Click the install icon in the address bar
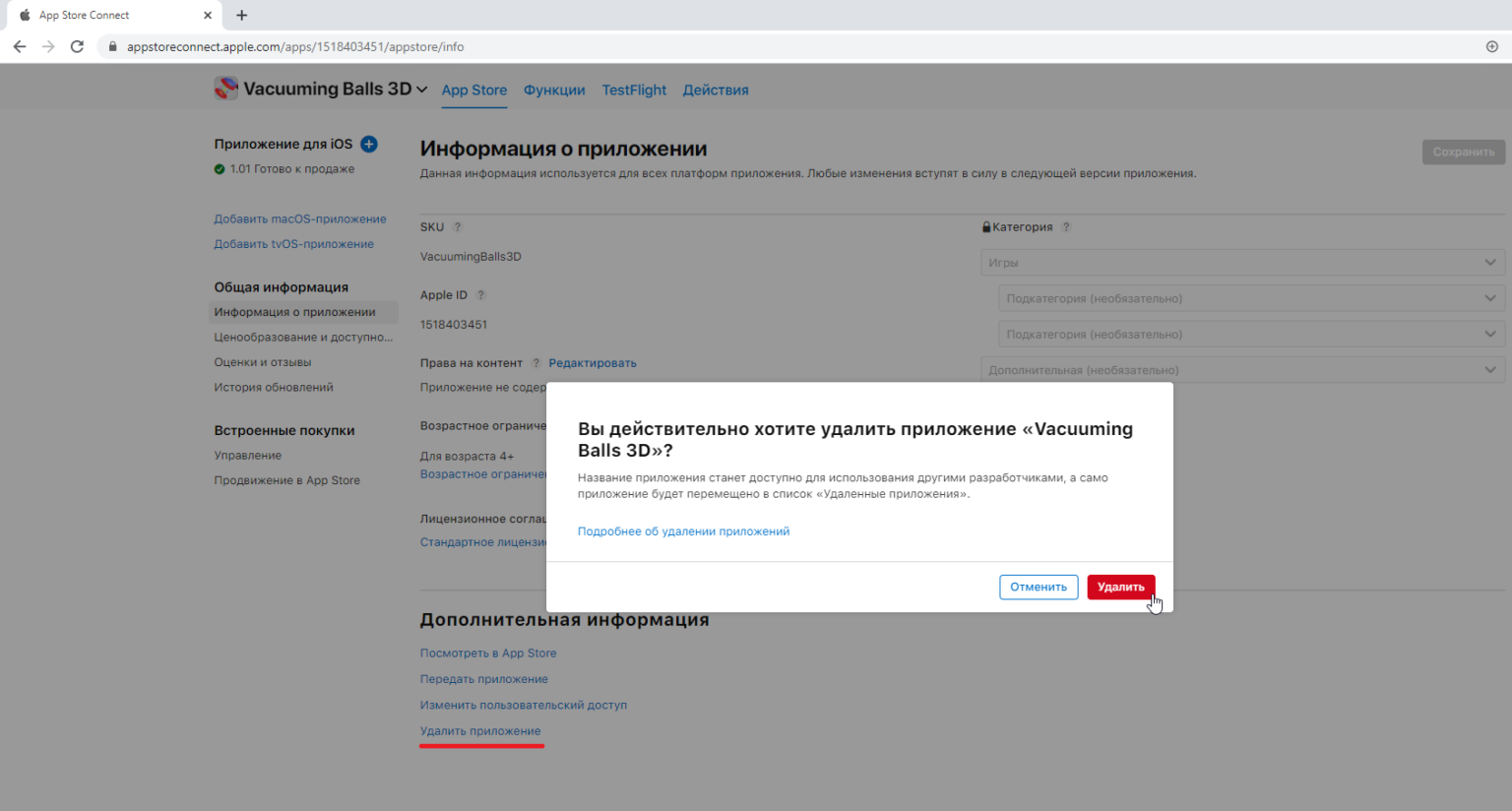 [1491, 46]
